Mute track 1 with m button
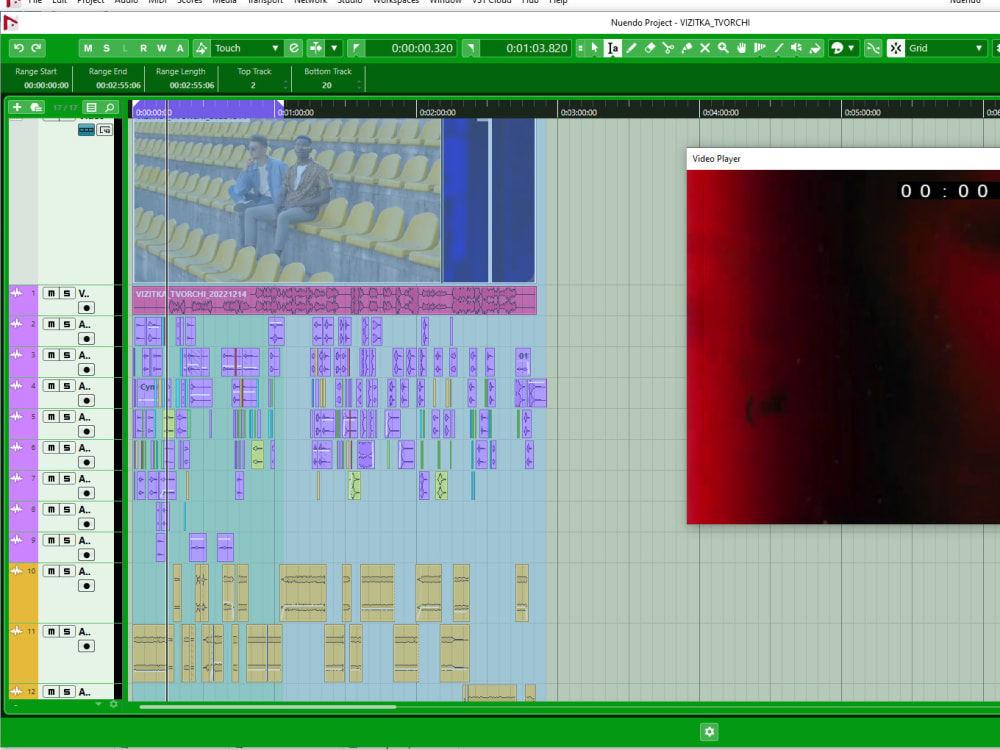1000x750 pixels. click(x=51, y=293)
